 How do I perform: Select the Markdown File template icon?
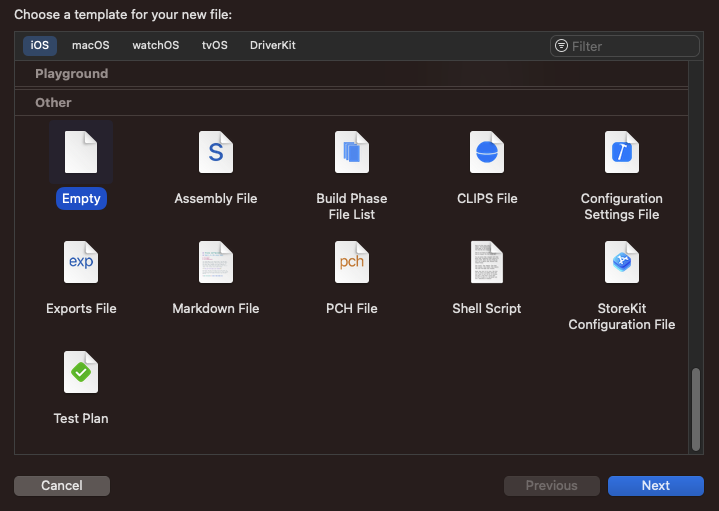click(216, 262)
